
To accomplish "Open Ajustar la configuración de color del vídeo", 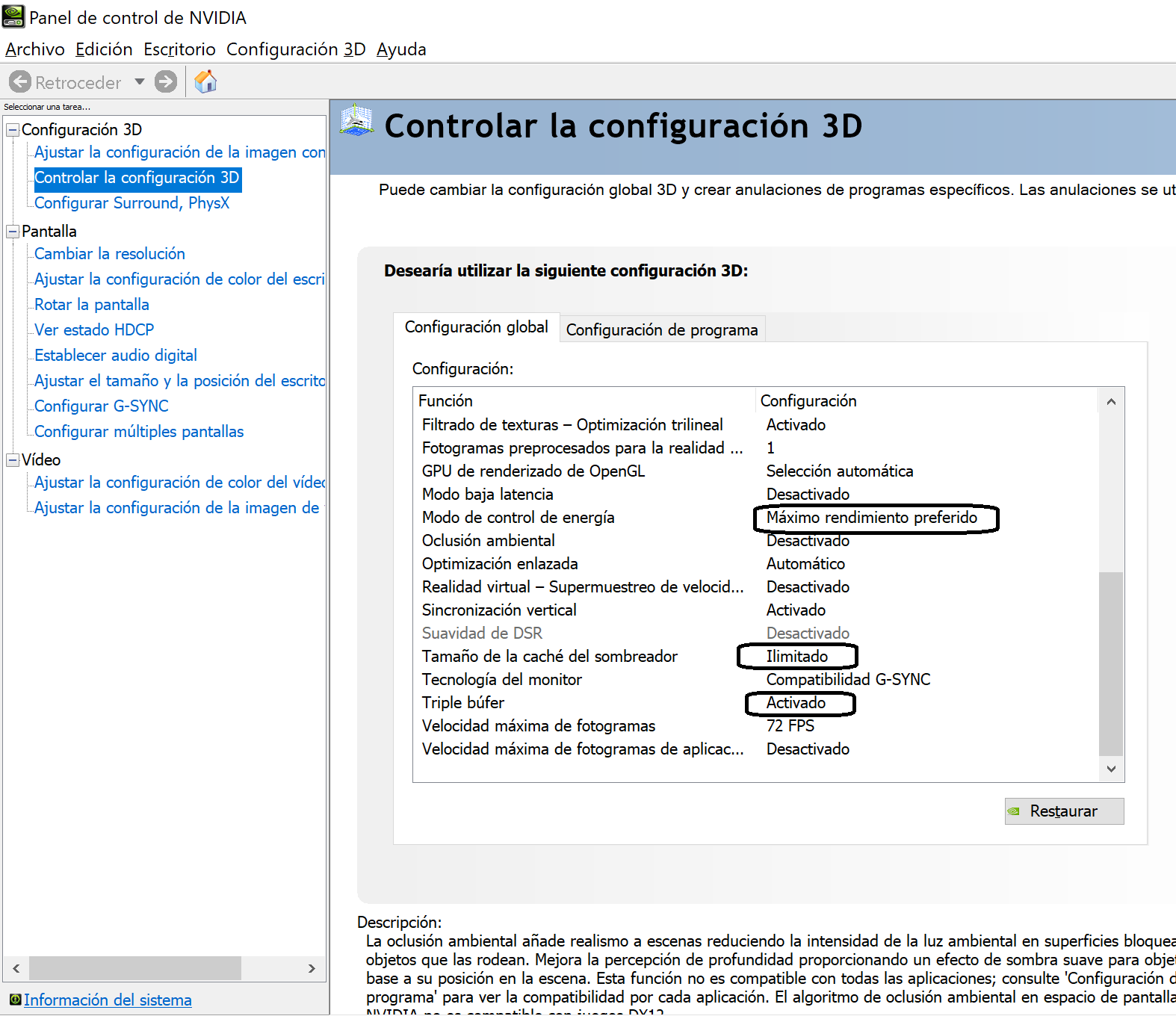I will pyautogui.click(x=179, y=483).
